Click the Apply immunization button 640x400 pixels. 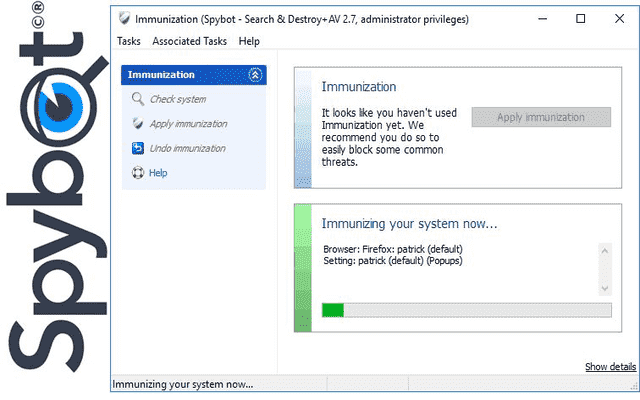541,117
